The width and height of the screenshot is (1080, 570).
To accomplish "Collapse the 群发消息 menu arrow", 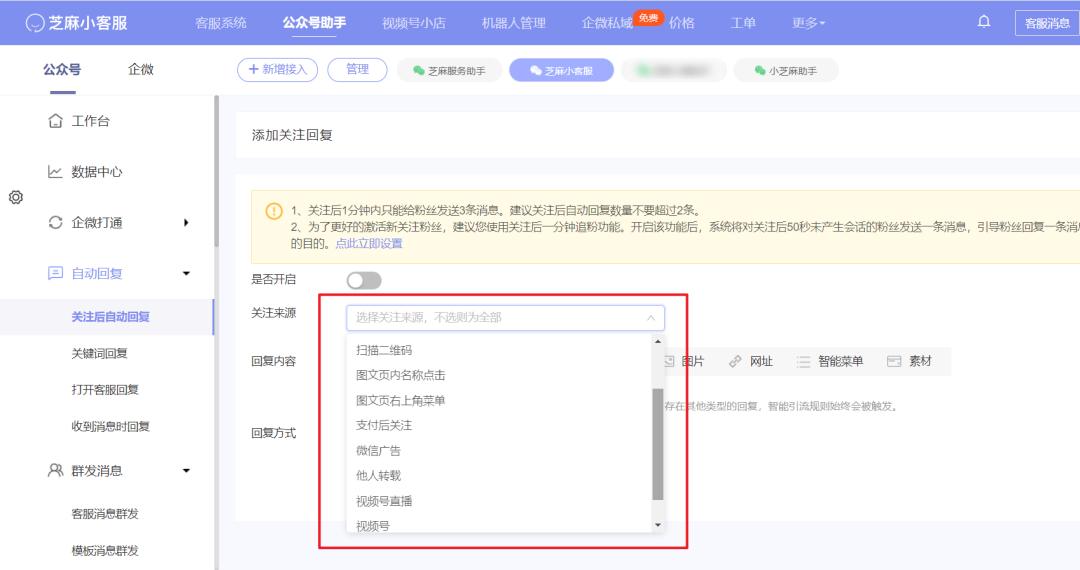I will 186,471.
